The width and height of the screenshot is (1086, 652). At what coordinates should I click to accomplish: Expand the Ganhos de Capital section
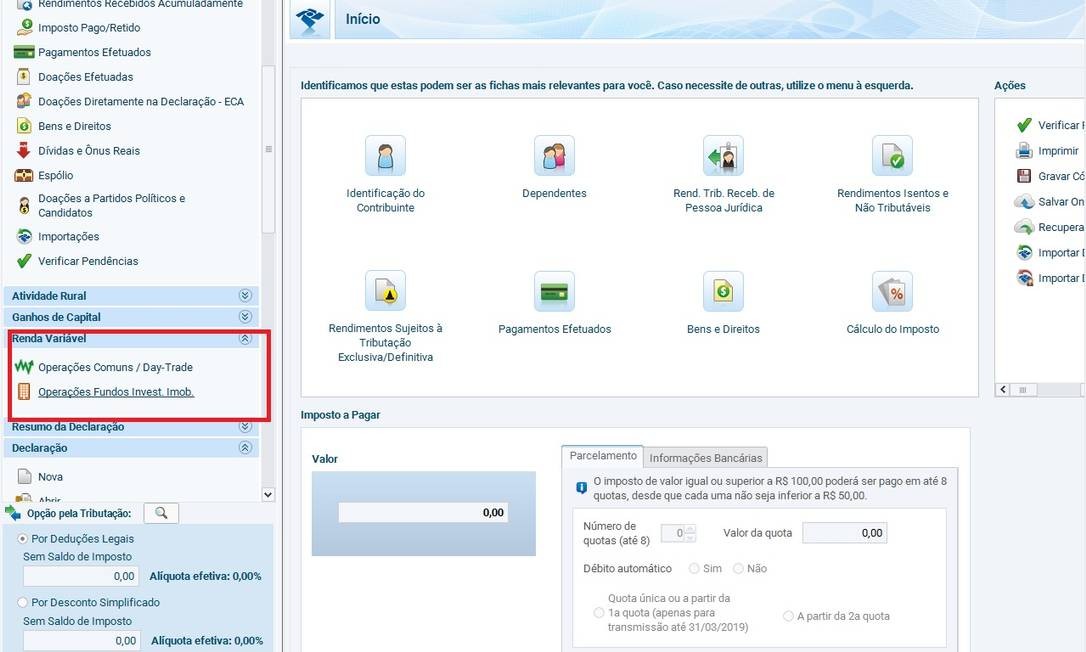[x=245, y=317]
